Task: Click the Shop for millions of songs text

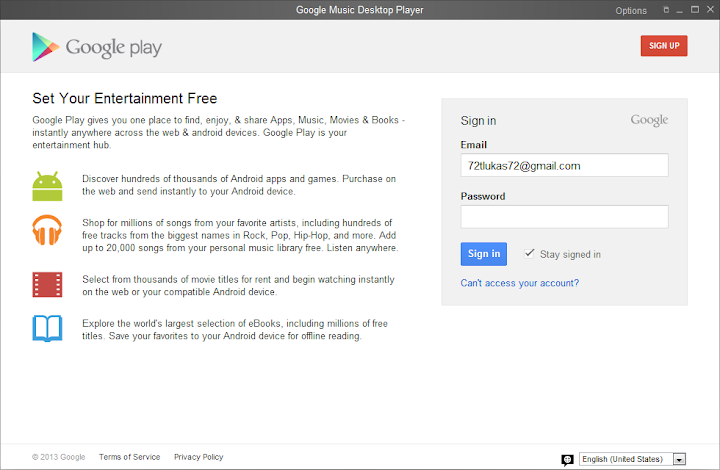Action: (240, 235)
